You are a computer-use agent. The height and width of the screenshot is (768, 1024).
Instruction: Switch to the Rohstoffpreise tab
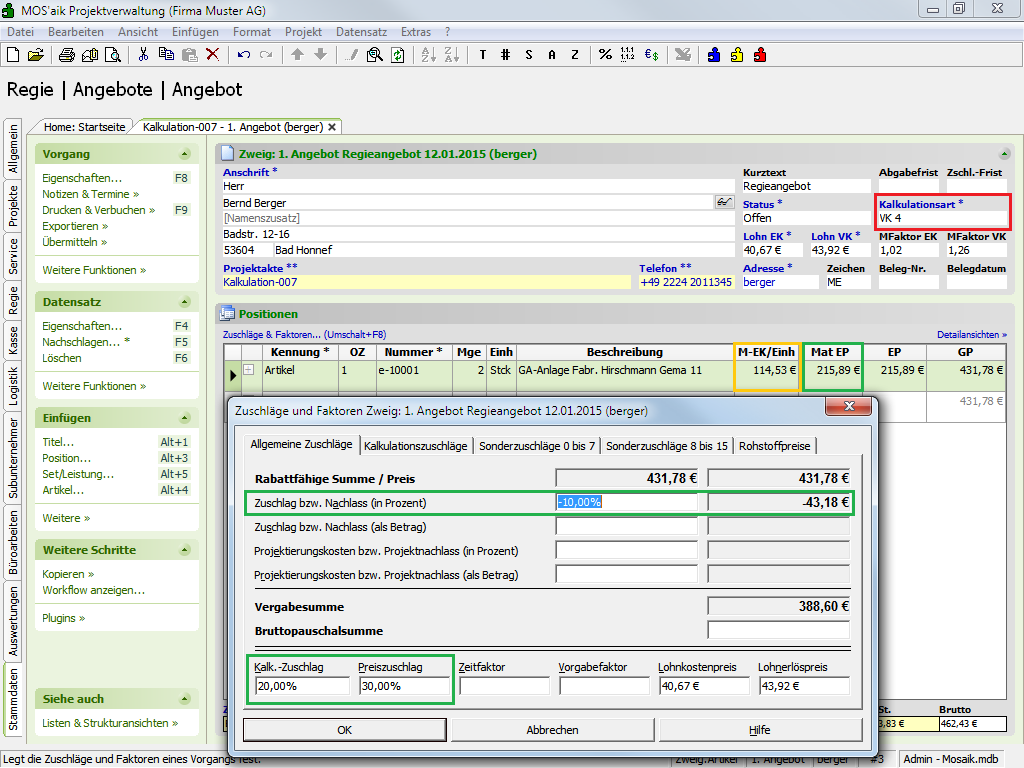(775, 445)
